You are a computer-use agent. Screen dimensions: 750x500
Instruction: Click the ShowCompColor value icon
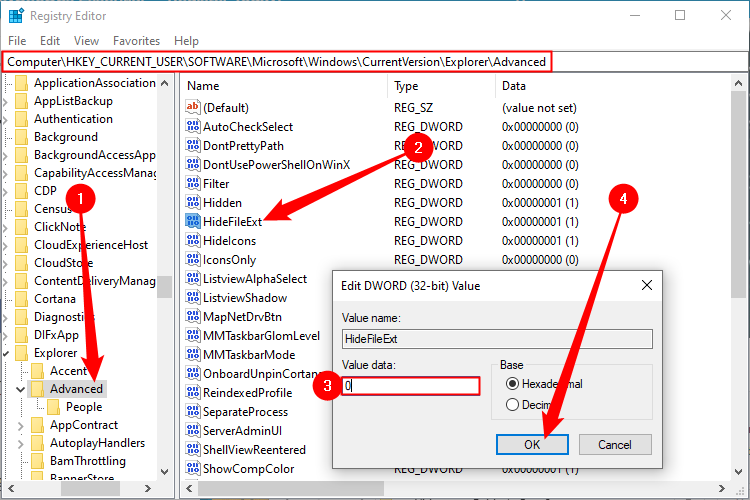point(194,468)
